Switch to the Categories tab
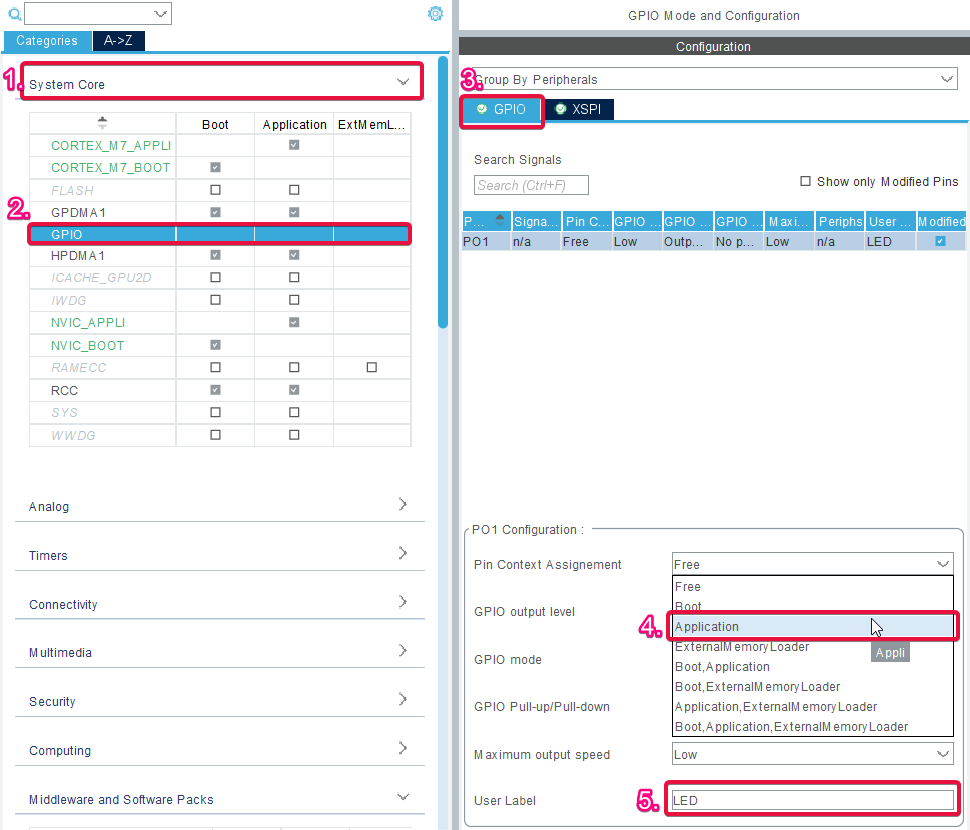 [47, 41]
